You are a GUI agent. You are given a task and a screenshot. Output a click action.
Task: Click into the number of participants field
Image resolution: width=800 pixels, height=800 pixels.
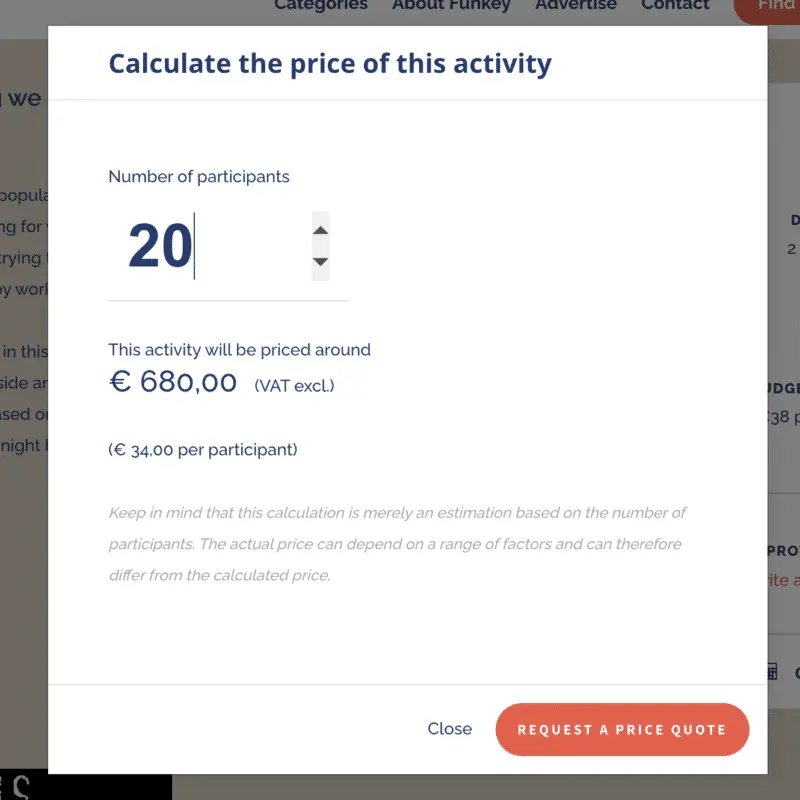click(210, 246)
